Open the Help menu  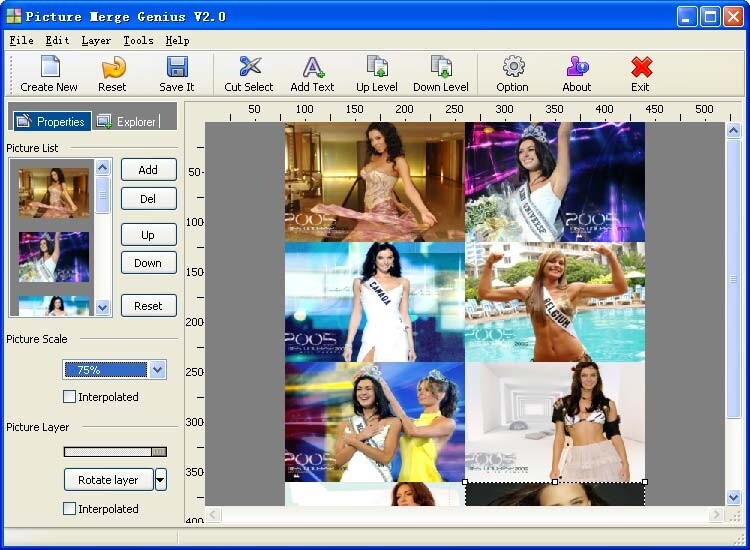click(x=177, y=41)
